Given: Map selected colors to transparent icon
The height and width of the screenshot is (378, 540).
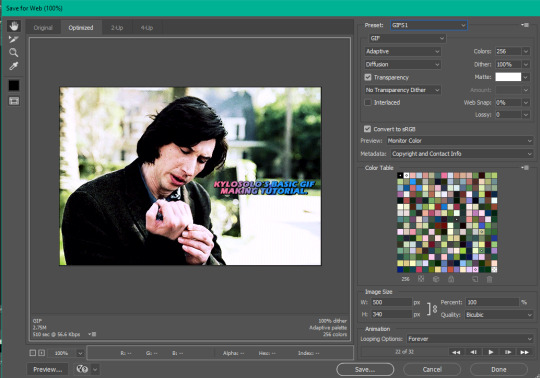Looking at the screenshot, I should click(x=421, y=279).
